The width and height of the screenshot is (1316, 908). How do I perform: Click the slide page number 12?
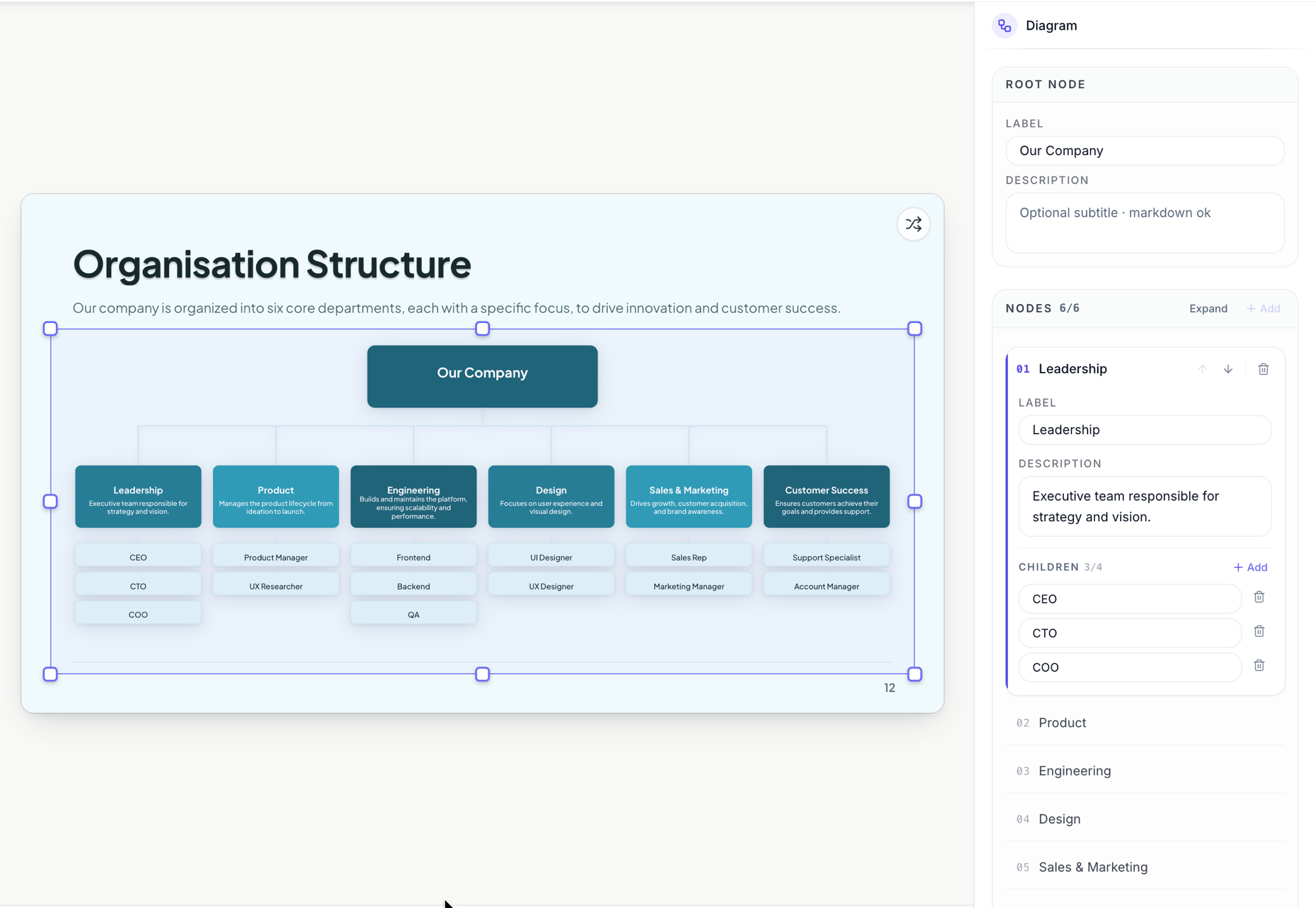point(889,688)
